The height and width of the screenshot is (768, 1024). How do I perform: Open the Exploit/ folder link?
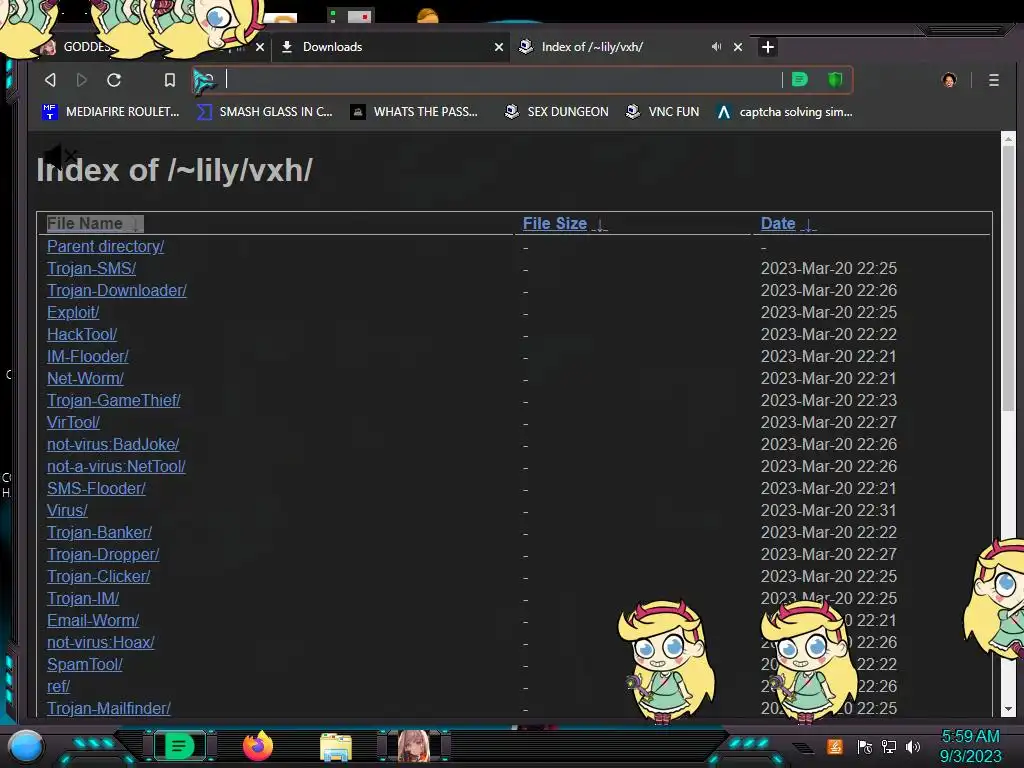(x=73, y=312)
